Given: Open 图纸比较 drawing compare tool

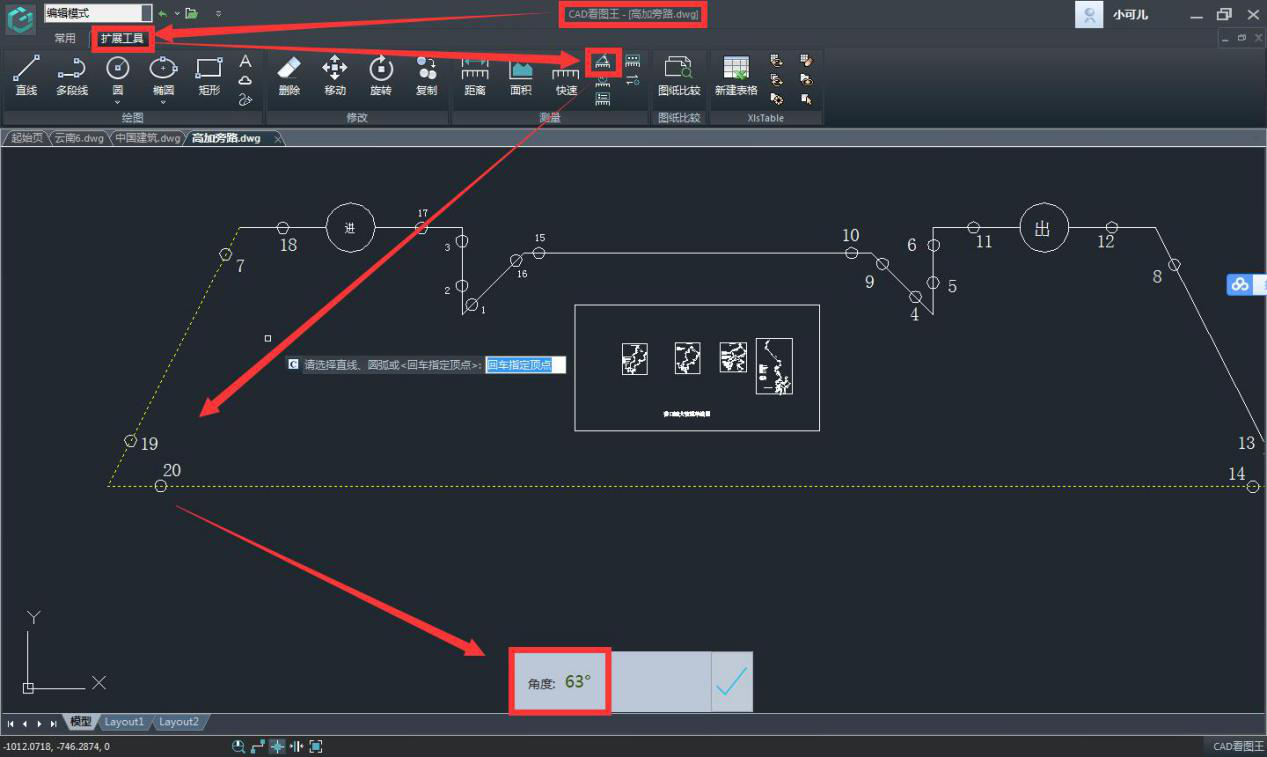Looking at the screenshot, I should click(679, 76).
